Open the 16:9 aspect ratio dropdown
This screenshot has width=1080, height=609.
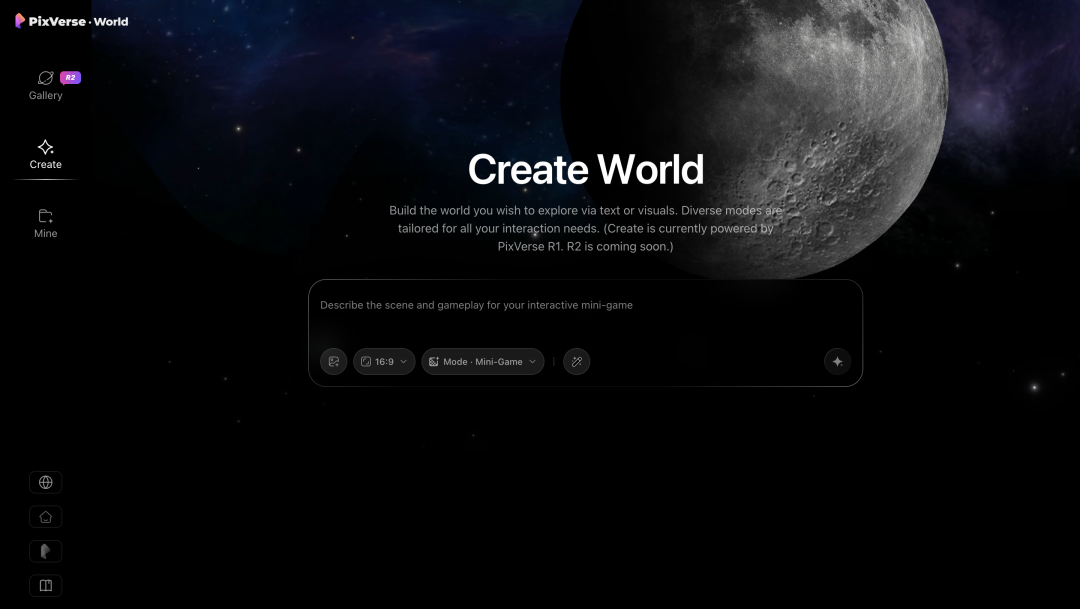(x=384, y=362)
